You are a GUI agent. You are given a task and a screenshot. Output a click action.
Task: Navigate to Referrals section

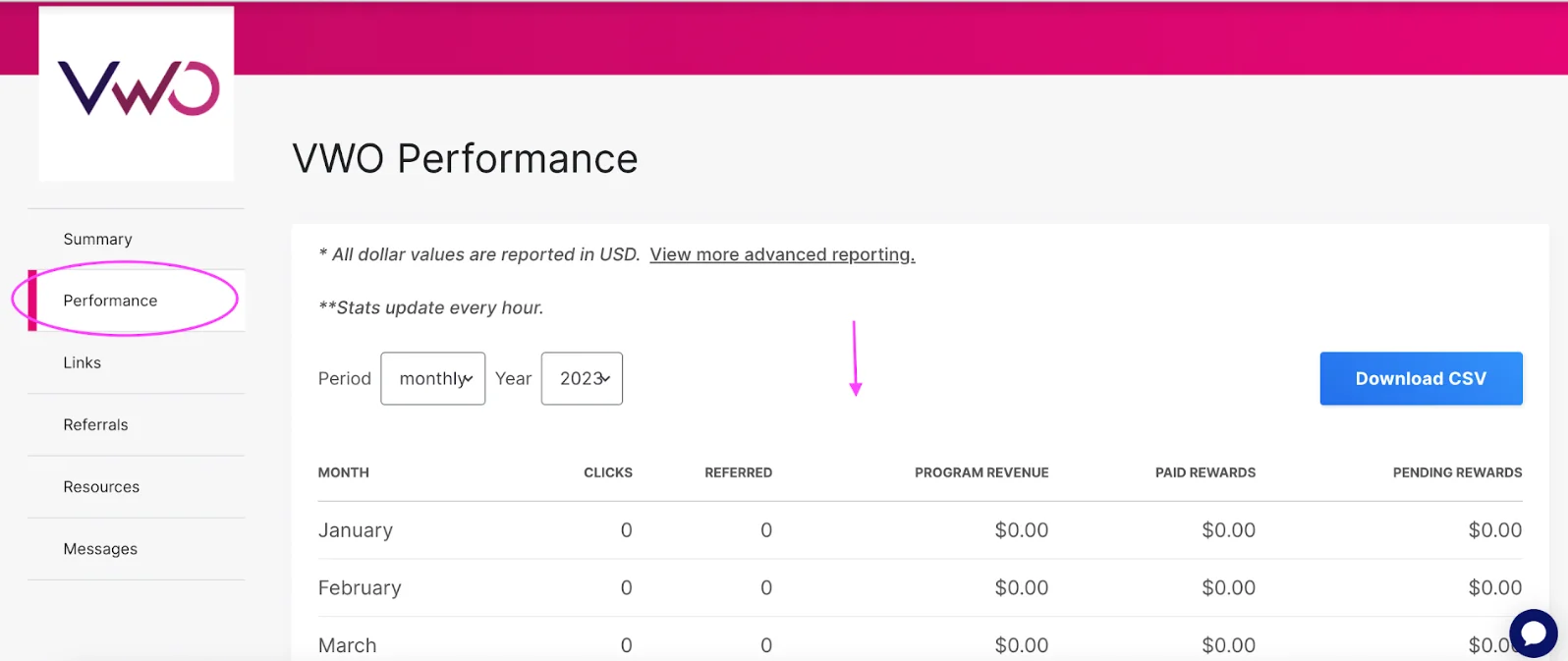(95, 425)
